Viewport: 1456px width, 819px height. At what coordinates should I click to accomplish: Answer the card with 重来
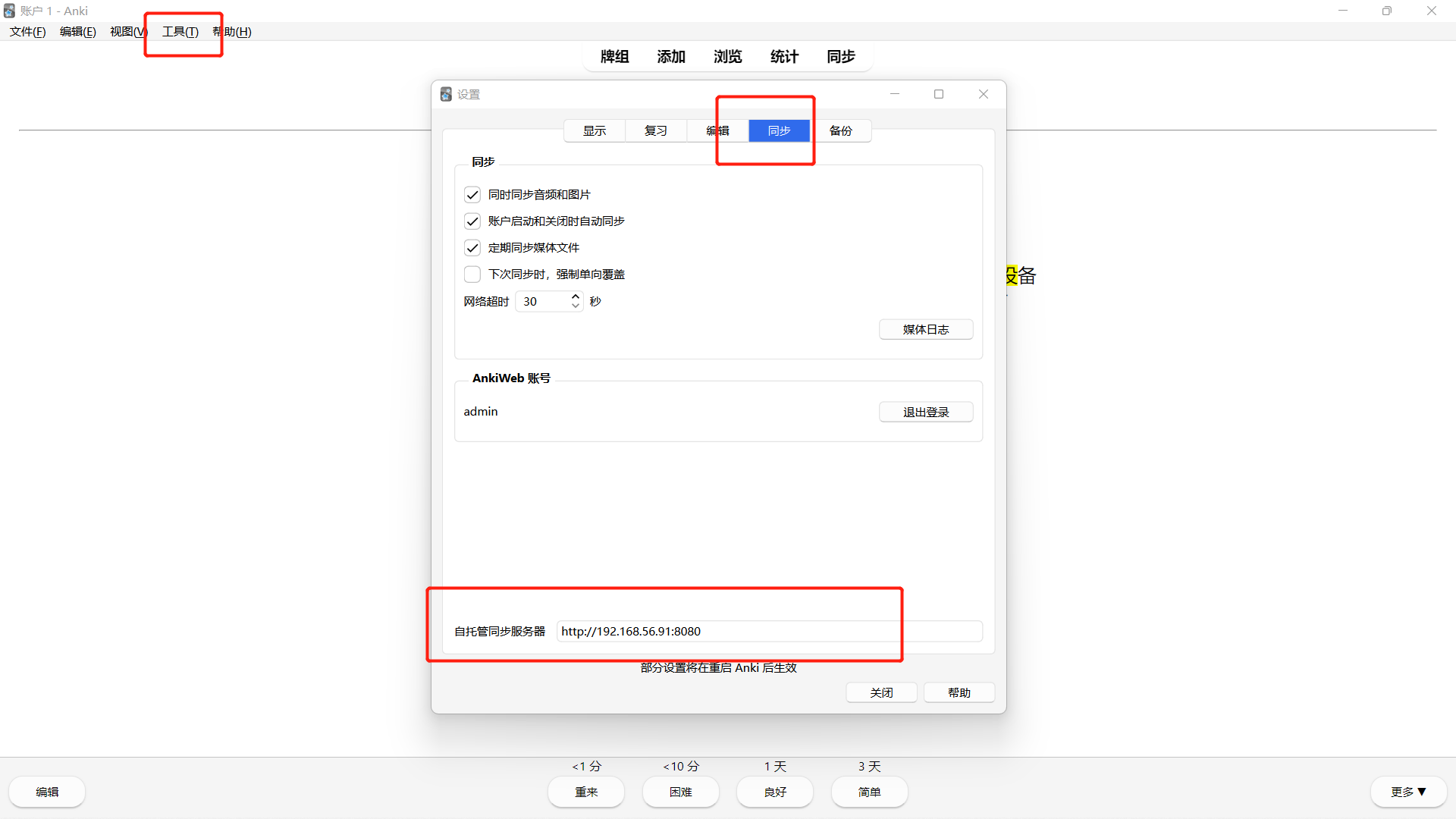(x=586, y=792)
